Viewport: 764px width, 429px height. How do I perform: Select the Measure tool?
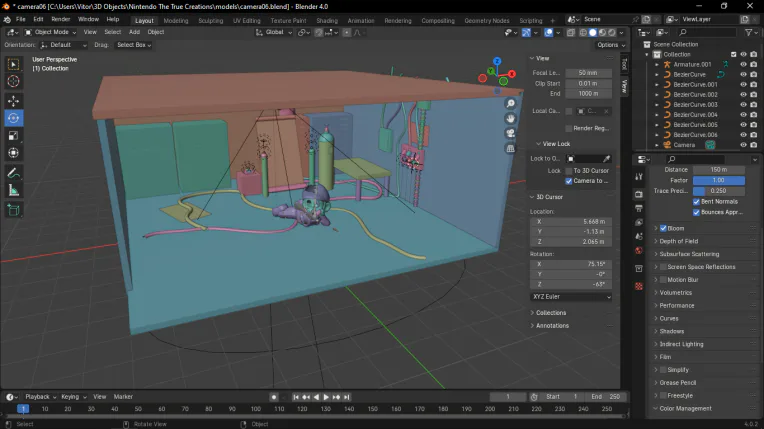tap(14, 190)
